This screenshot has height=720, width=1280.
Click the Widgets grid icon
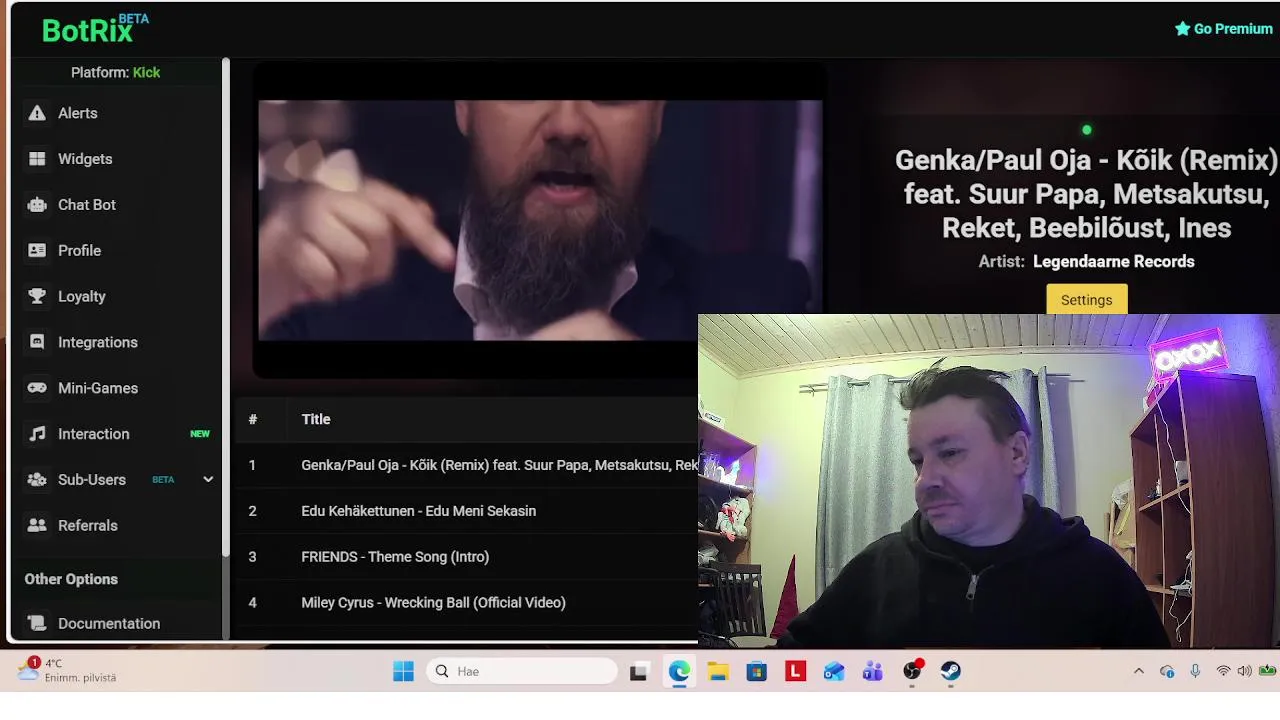pyautogui.click(x=37, y=159)
